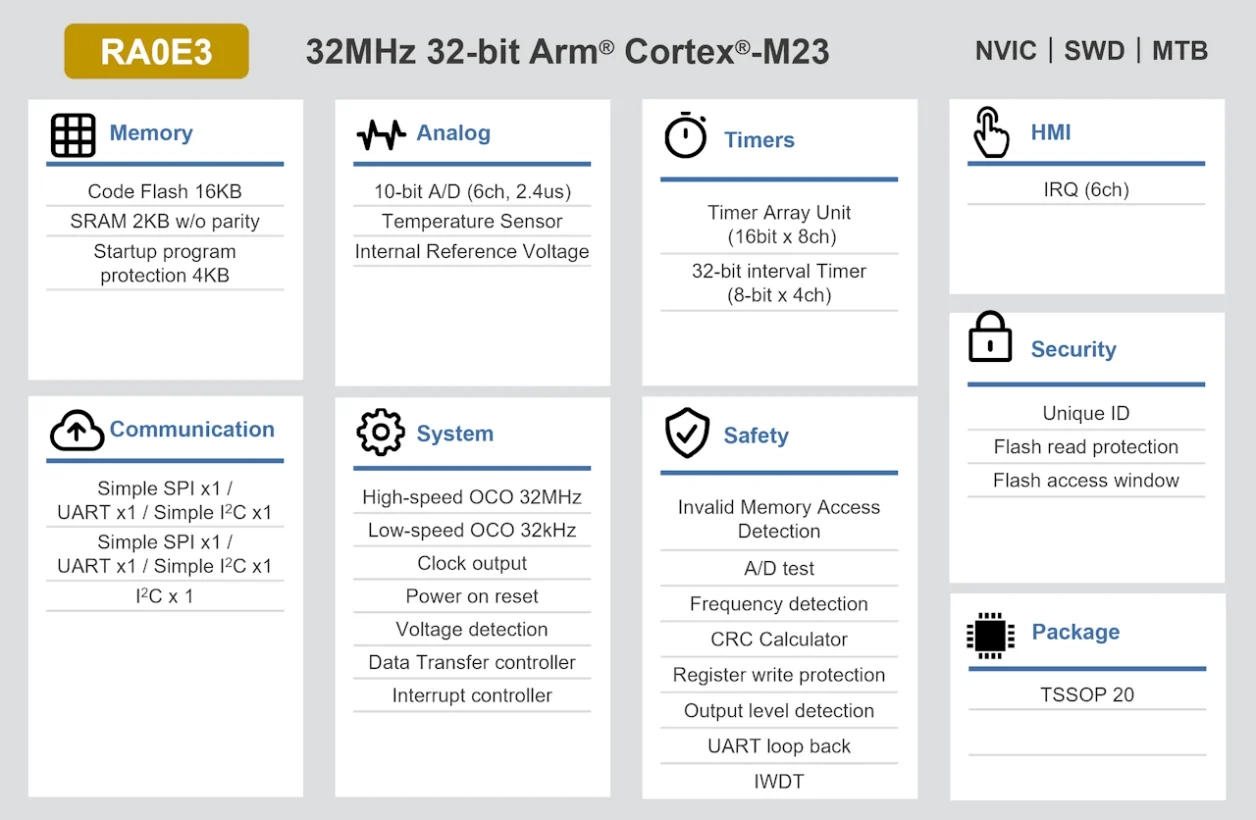The height and width of the screenshot is (820, 1256).
Task: Click the Package chip icon
Action: pyautogui.click(x=990, y=635)
